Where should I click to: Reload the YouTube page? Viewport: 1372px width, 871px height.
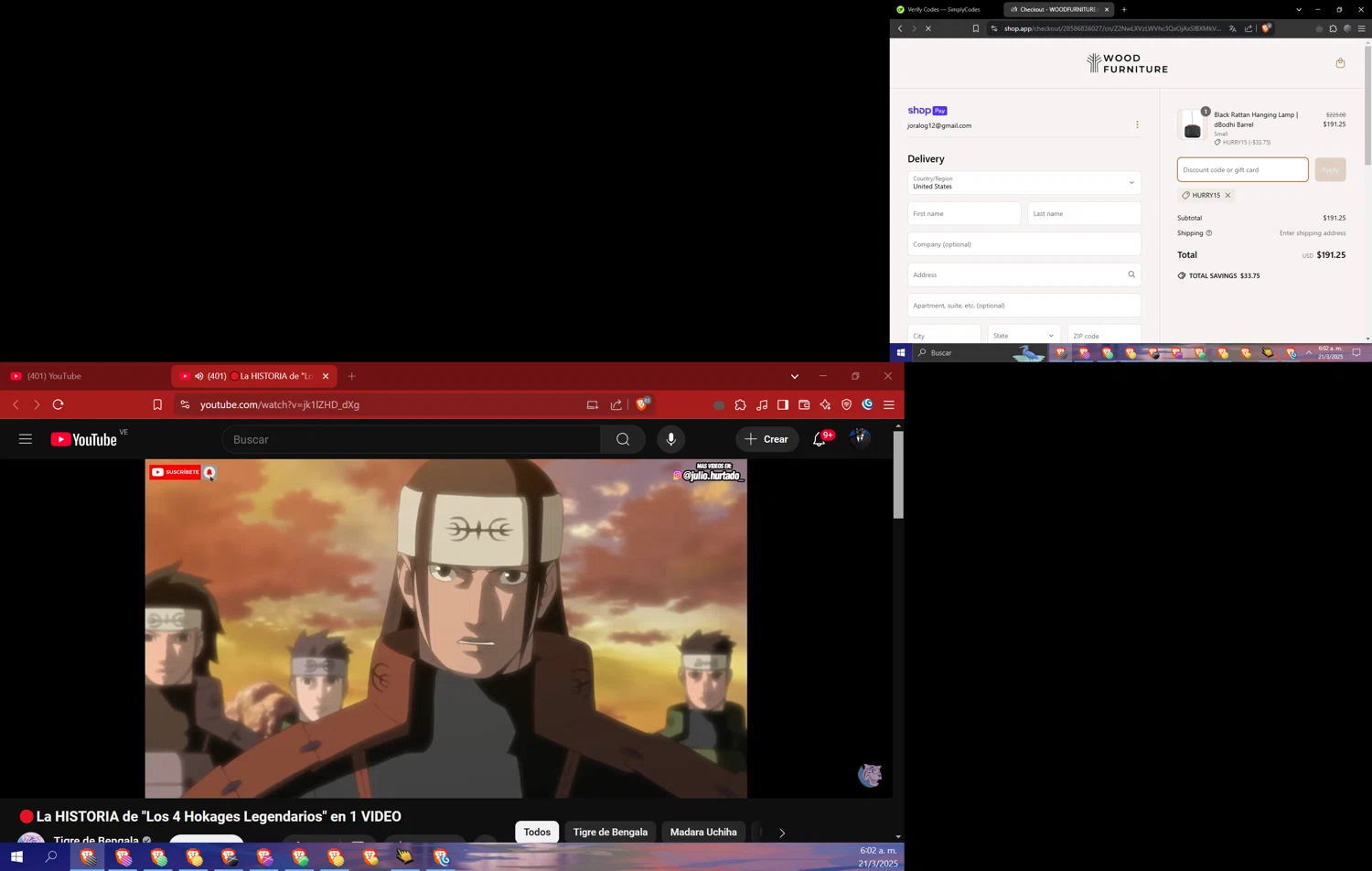[x=59, y=404]
